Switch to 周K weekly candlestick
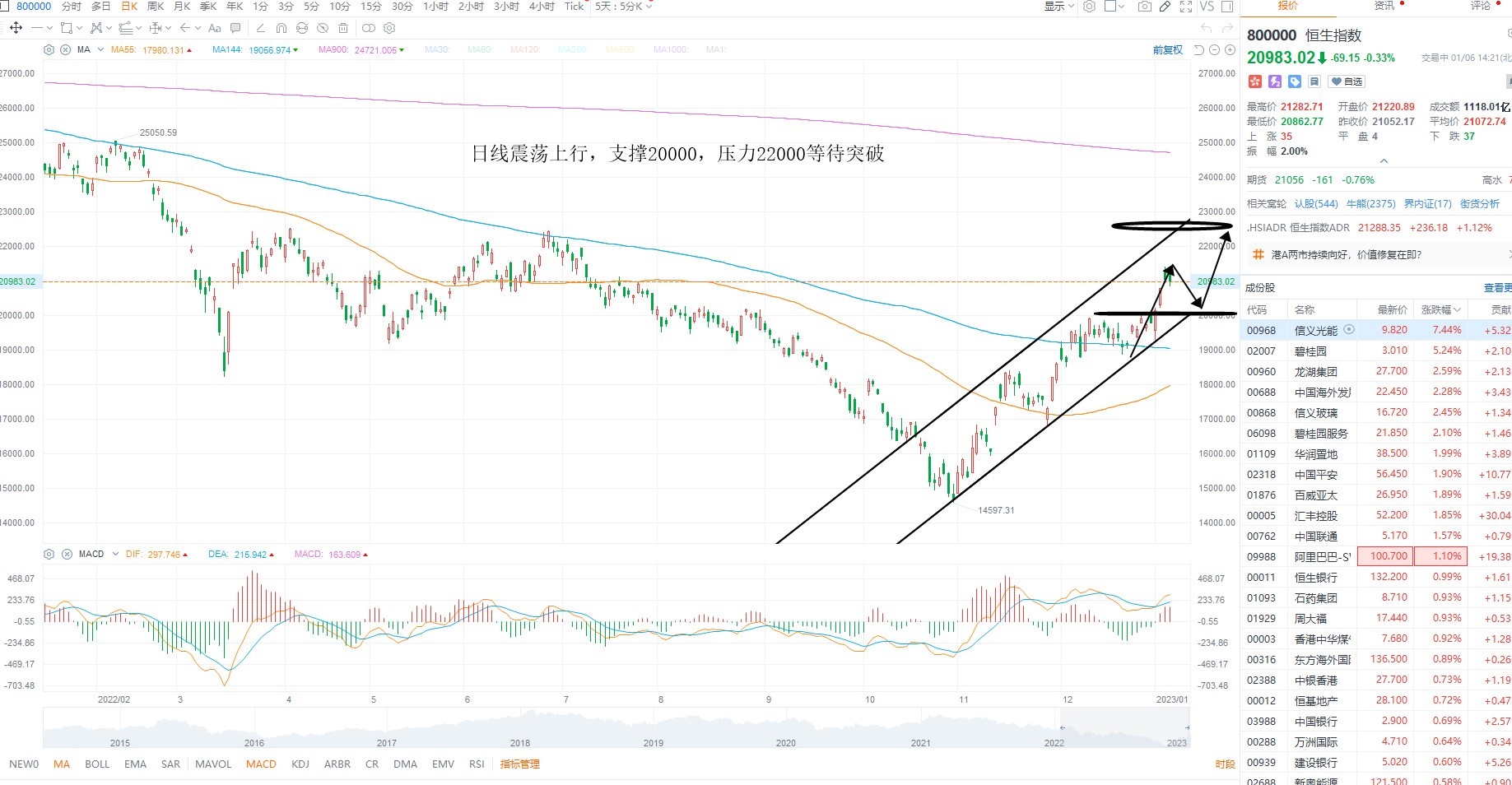Screen dimensions: 1512x785 click(x=155, y=7)
